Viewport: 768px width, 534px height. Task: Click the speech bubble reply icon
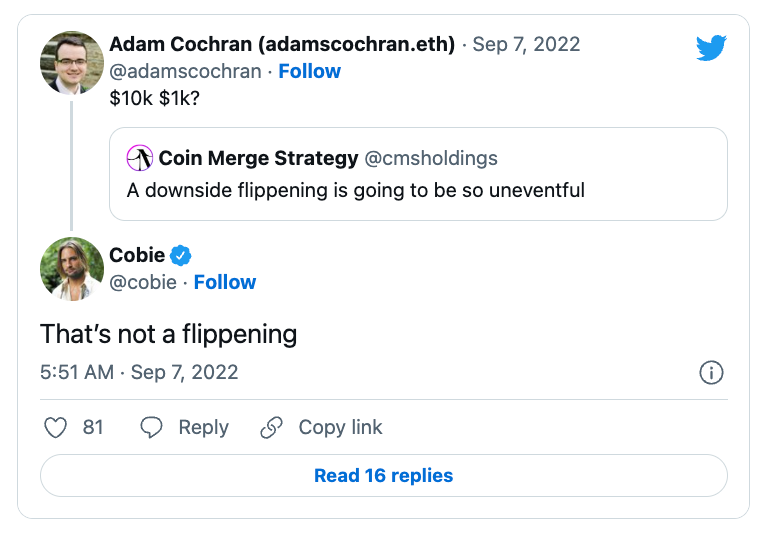coord(151,427)
